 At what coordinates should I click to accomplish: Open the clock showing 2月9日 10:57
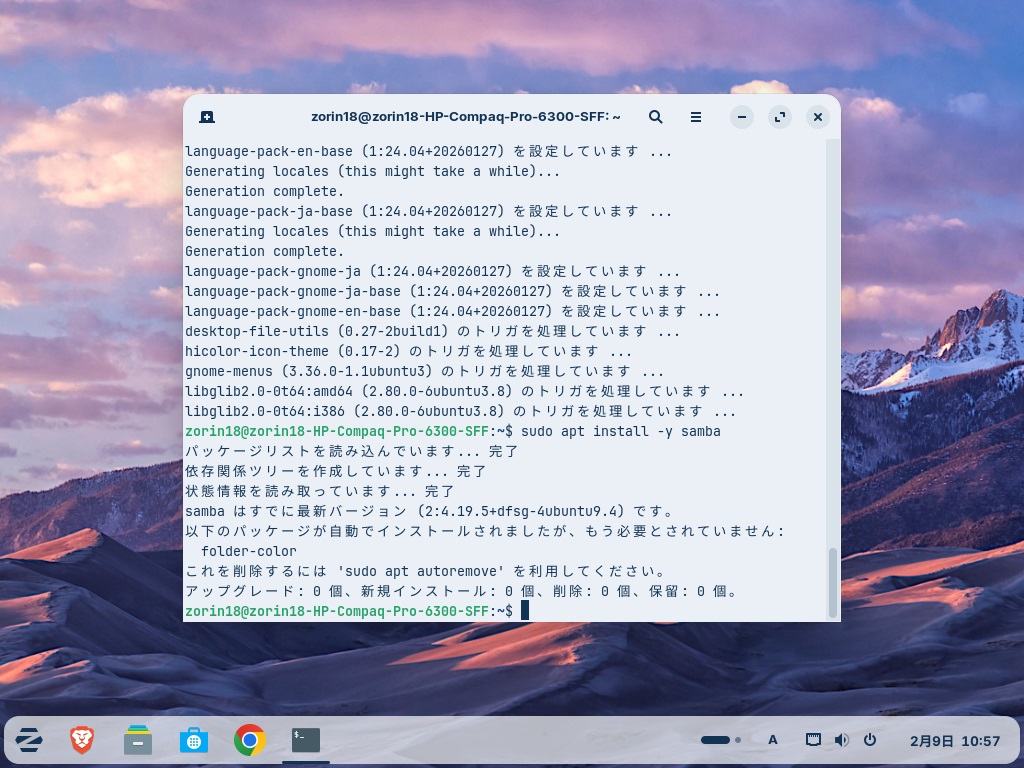pyautogui.click(x=954, y=741)
